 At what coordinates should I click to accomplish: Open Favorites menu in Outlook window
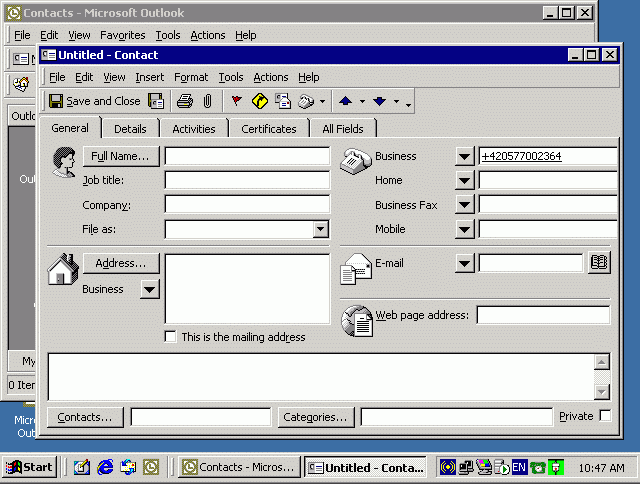(x=122, y=36)
